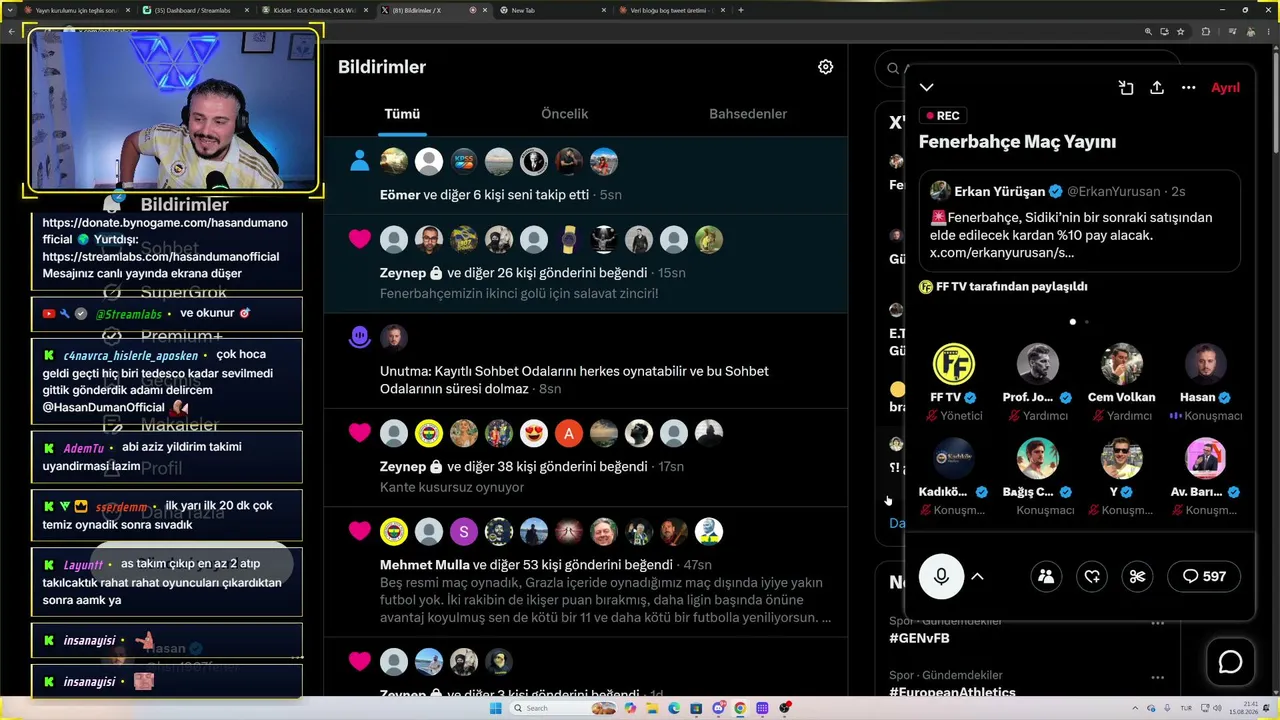This screenshot has width=1280, height=720.
Task: Open Hasan speaker avatar in space
Action: pos(1205,365)
